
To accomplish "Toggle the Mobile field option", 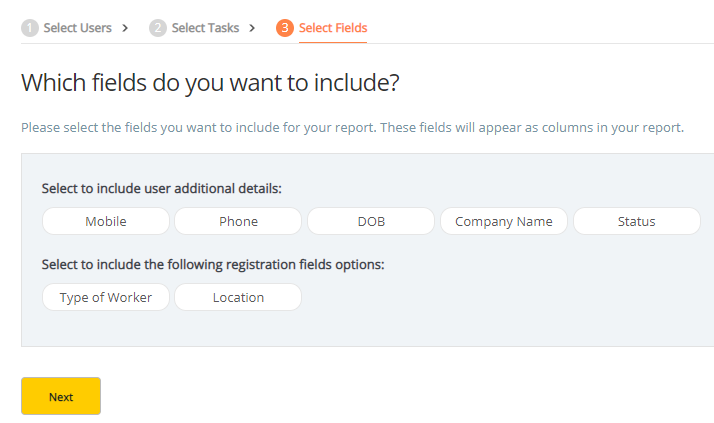I will (x=106, y=221).
